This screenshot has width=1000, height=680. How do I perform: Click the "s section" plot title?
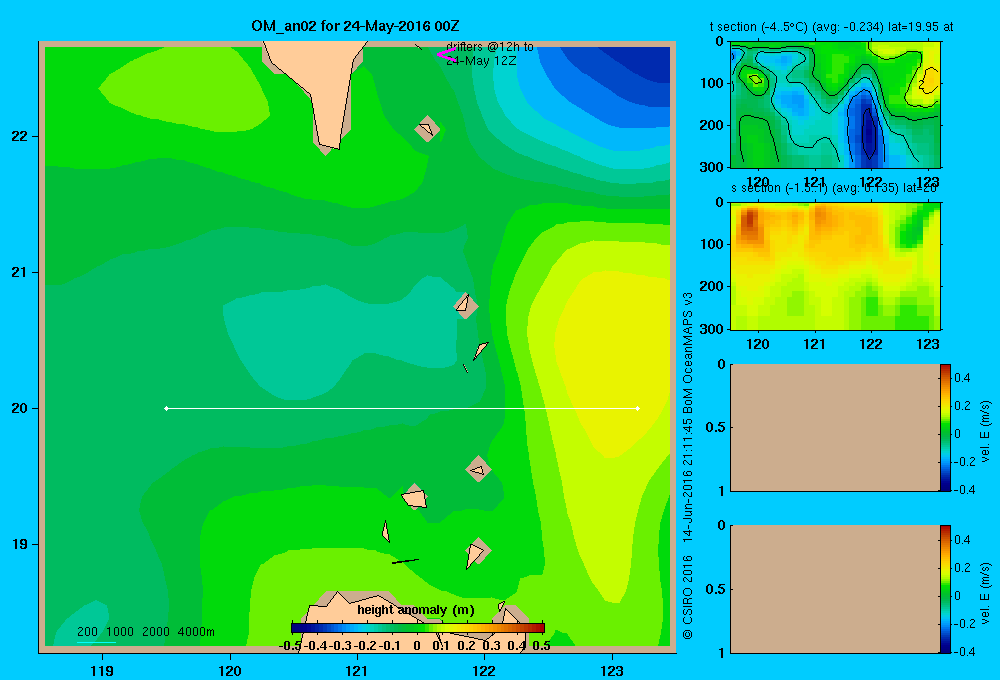click(x=834, y=188)
